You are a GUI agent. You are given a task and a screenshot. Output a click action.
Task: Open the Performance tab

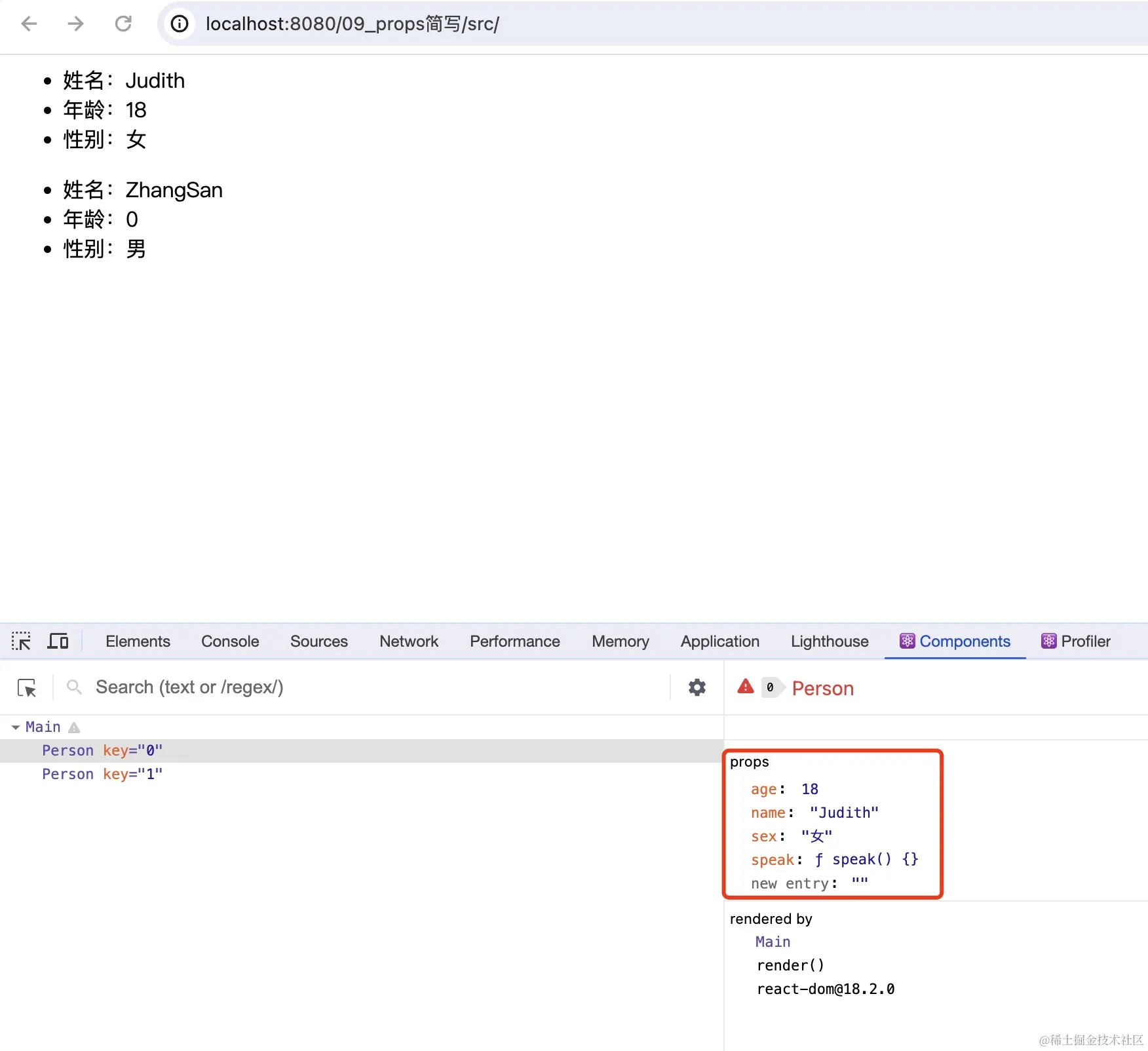point(515,641)
